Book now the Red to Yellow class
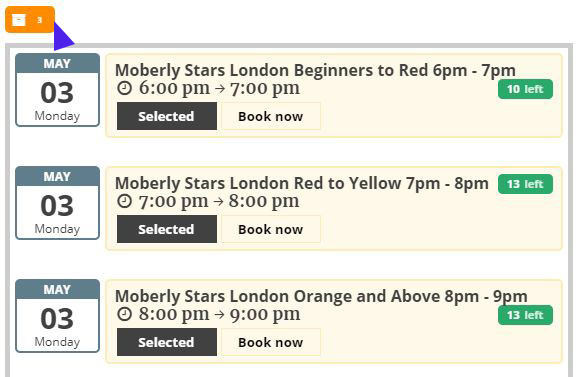The image size is (580, 377). click(x=271, y=229)
